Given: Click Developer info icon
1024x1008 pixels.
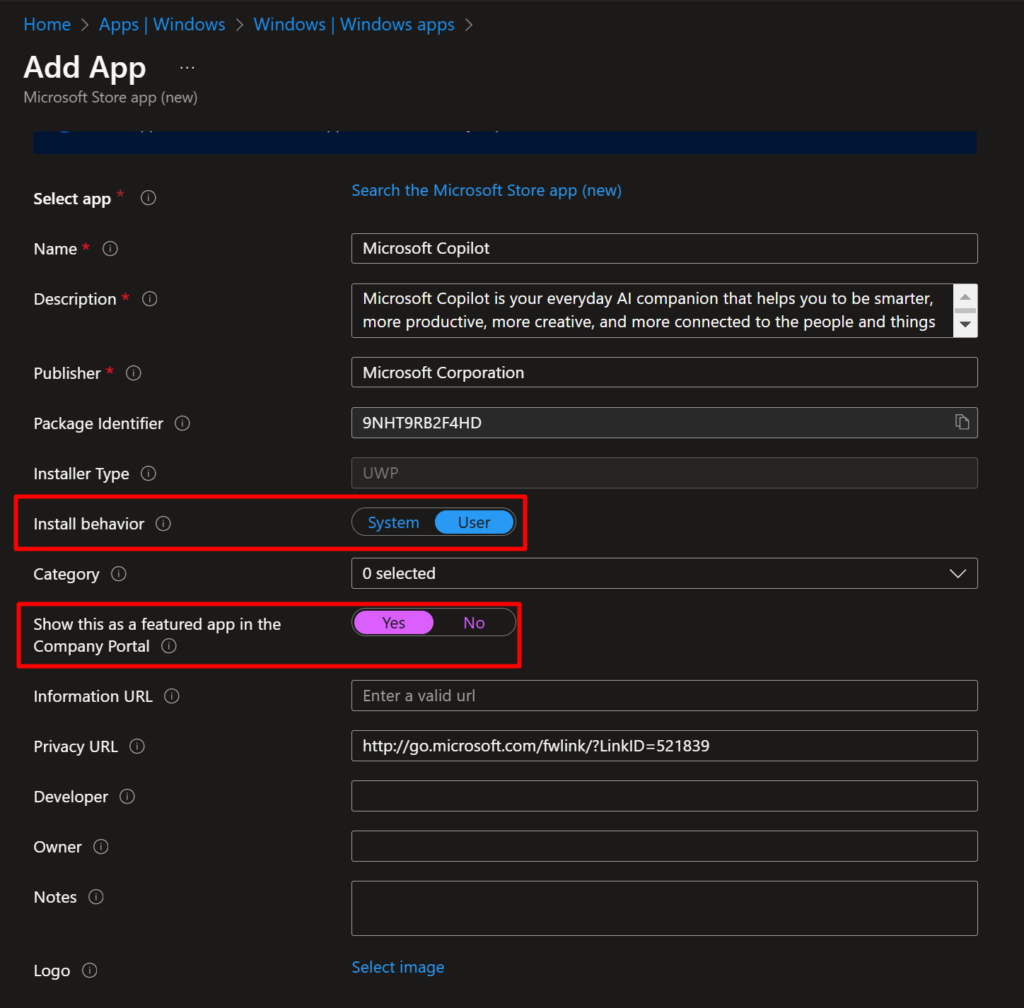Looking at the screenshot, I should (127, 796).
